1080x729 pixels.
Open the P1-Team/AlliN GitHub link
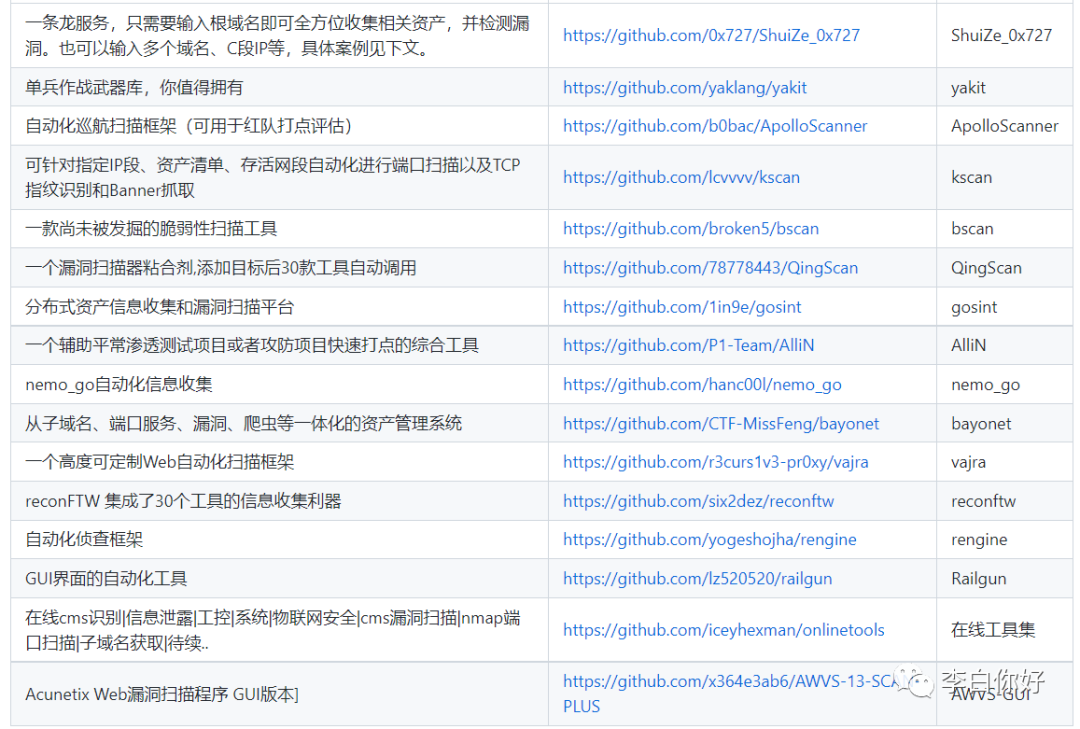[688, 345]
